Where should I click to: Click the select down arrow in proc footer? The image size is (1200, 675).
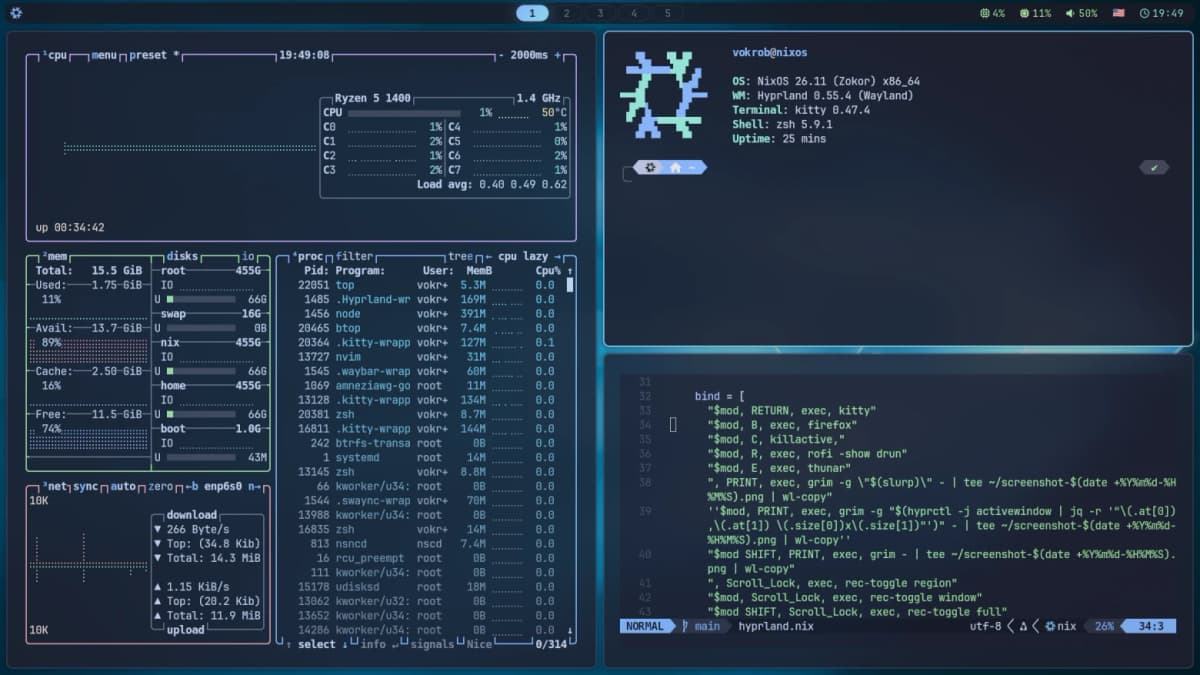click(343, 644)
